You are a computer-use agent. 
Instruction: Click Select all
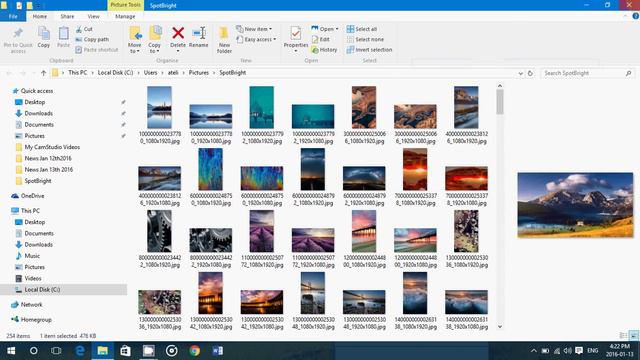point(362,29)
